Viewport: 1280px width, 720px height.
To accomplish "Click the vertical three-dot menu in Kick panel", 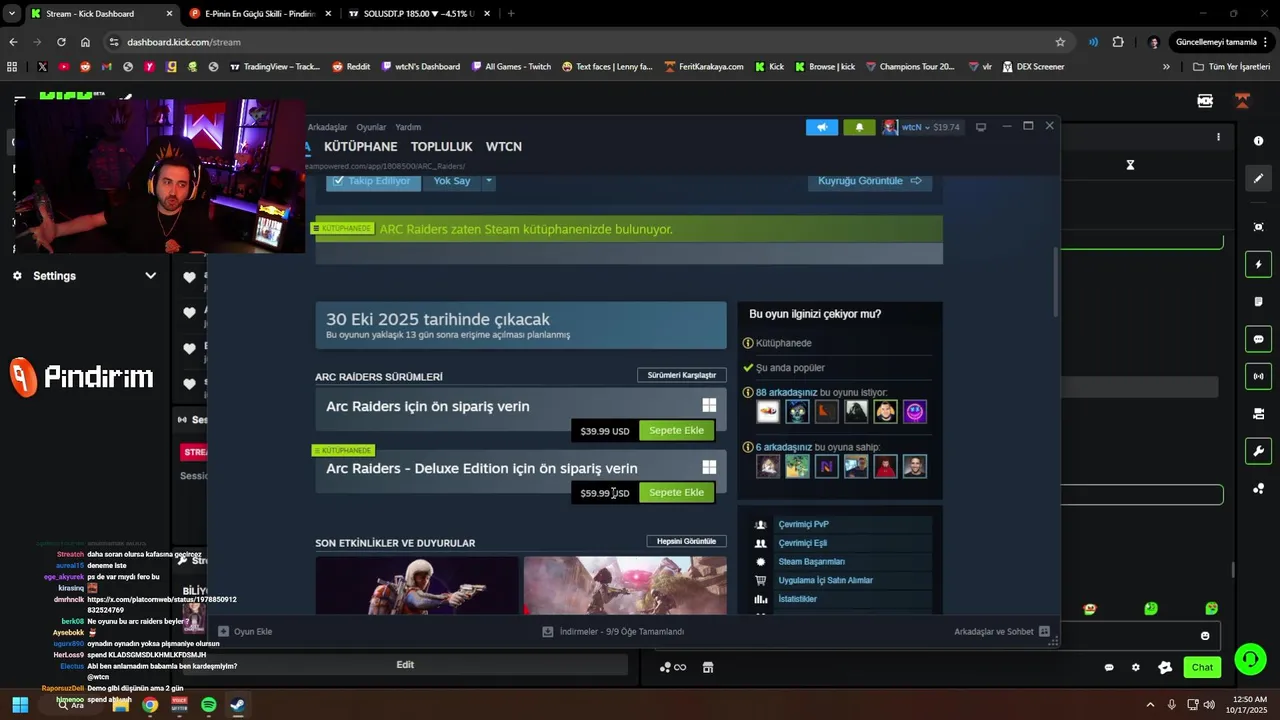I will 1218,137.
